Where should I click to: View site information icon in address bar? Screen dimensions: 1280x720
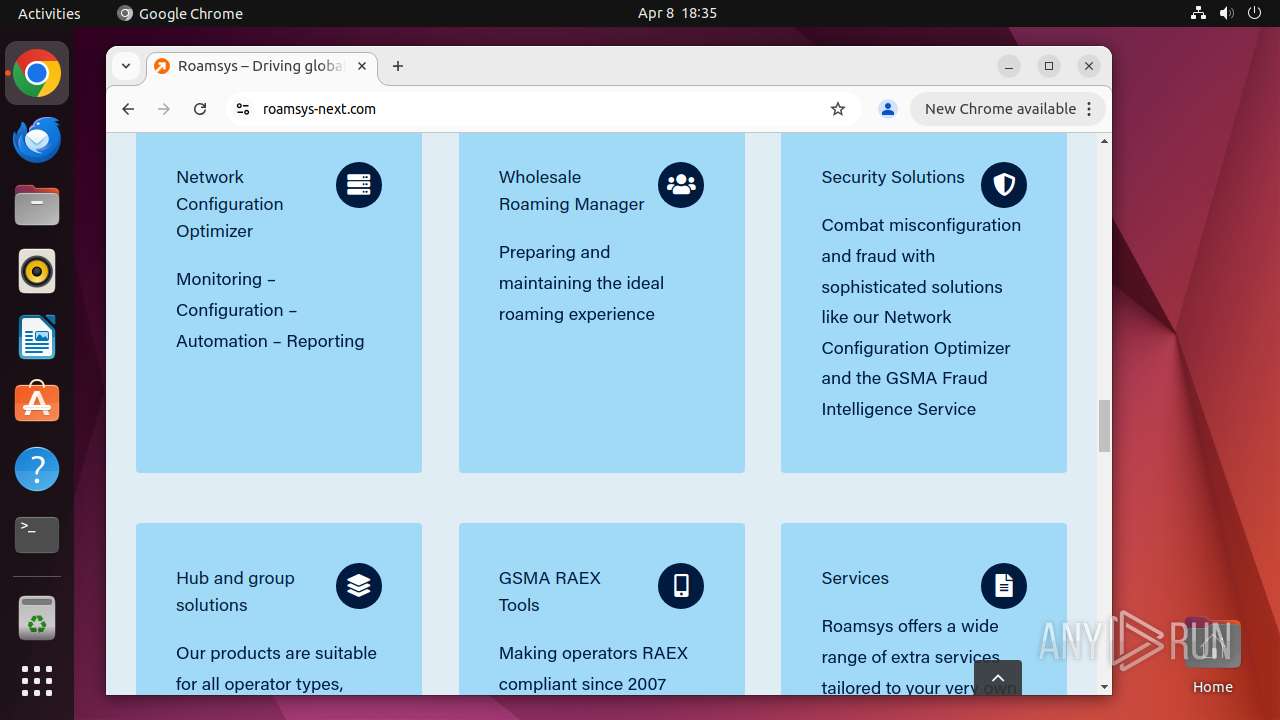242,109
